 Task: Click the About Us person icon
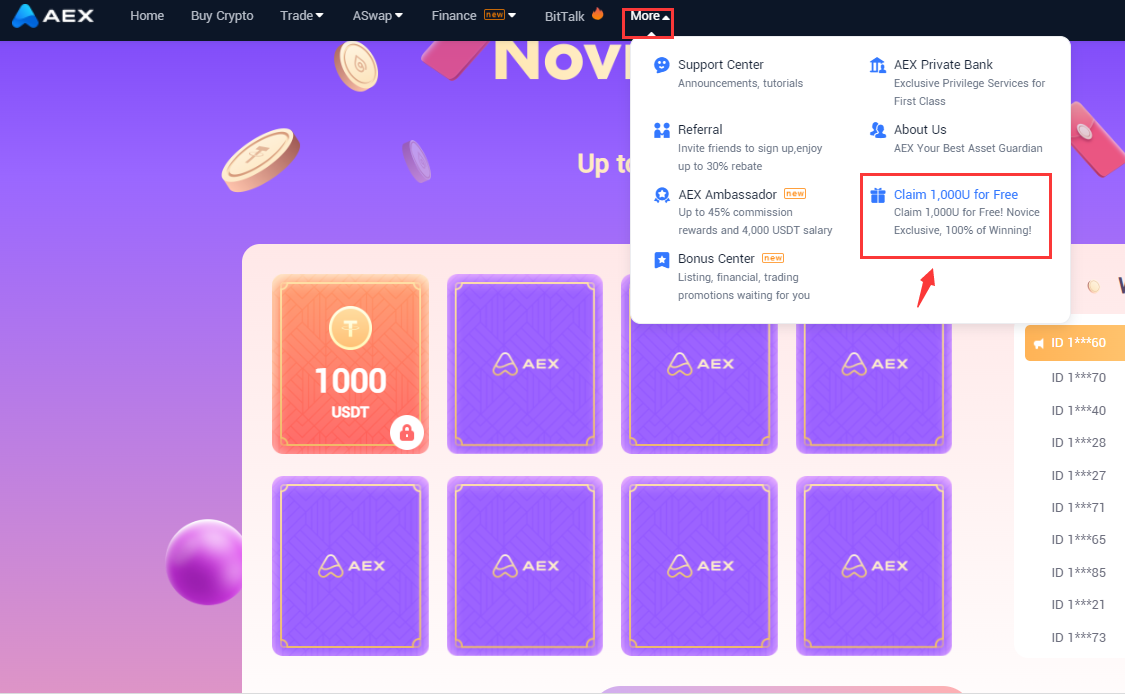point(877,130)
